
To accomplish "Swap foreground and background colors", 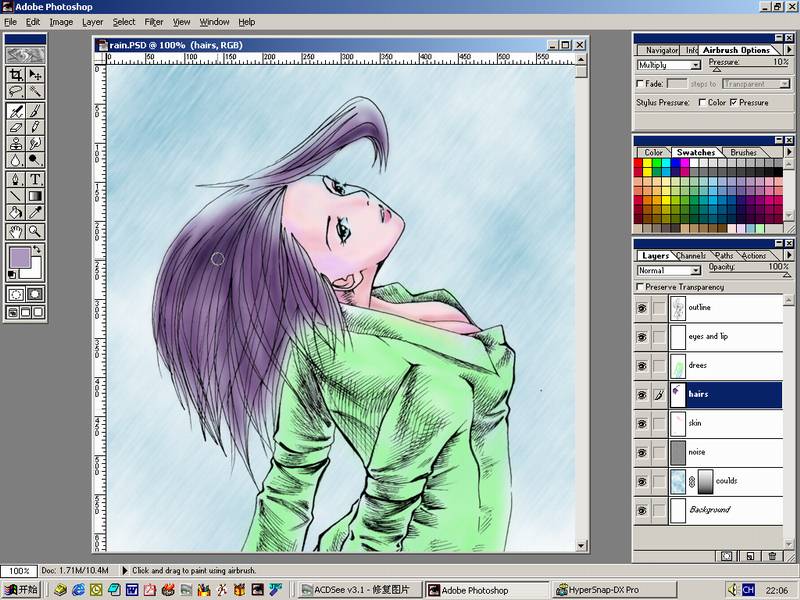I will click(37, 249).
